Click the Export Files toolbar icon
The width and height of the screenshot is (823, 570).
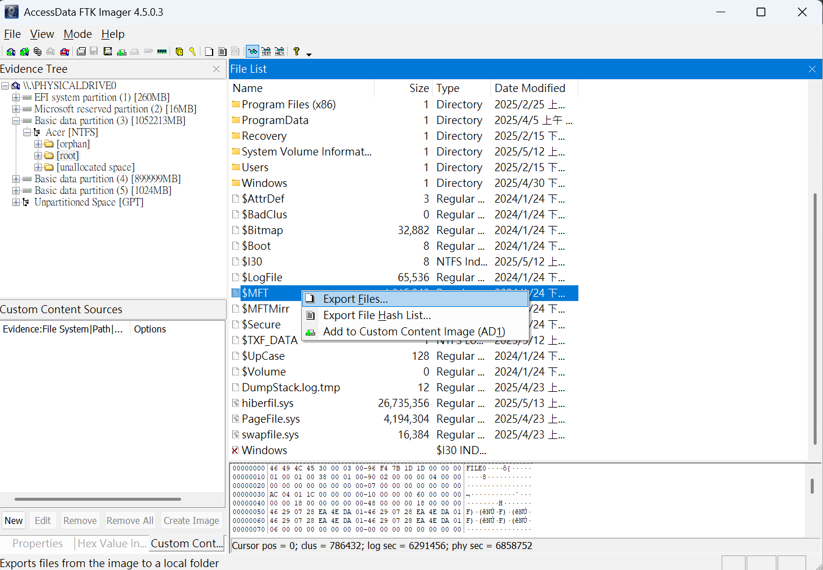click(209, 51)
